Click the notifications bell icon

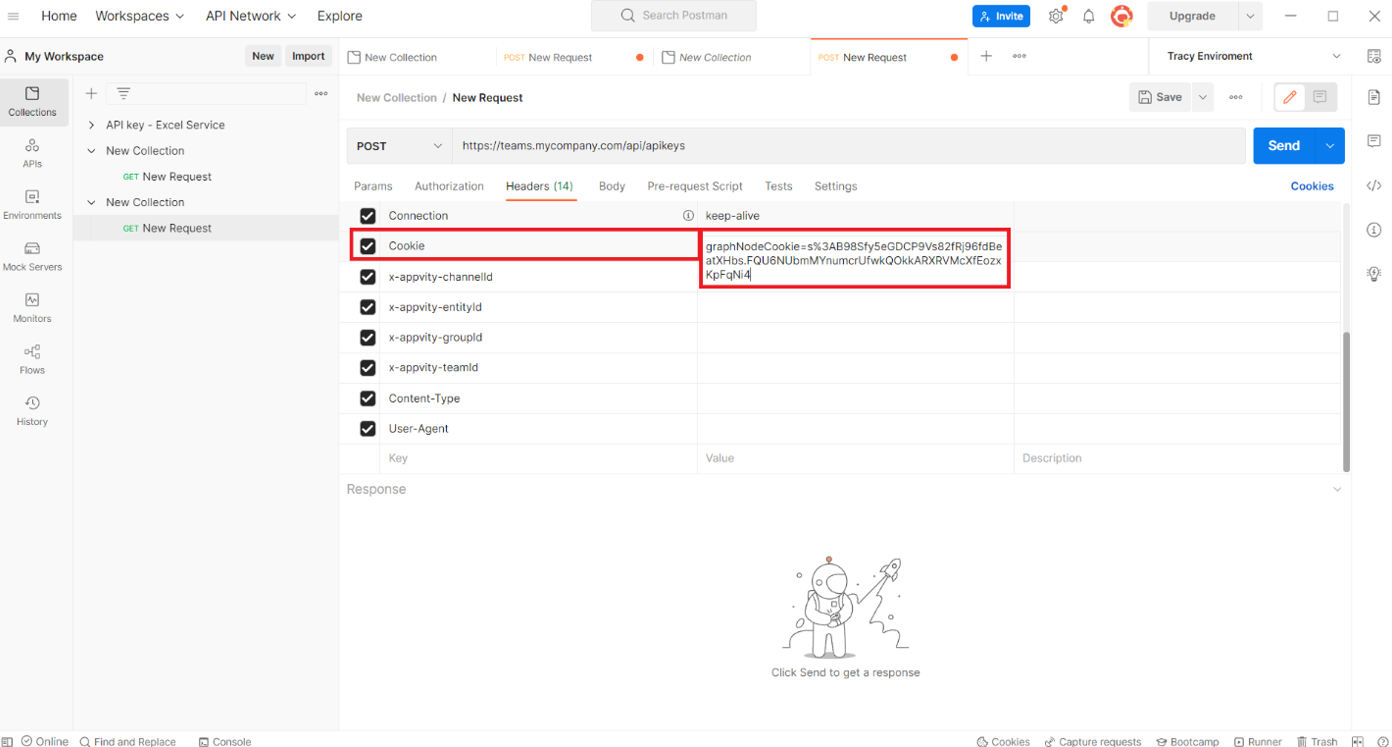click(x=1088, y=16)
